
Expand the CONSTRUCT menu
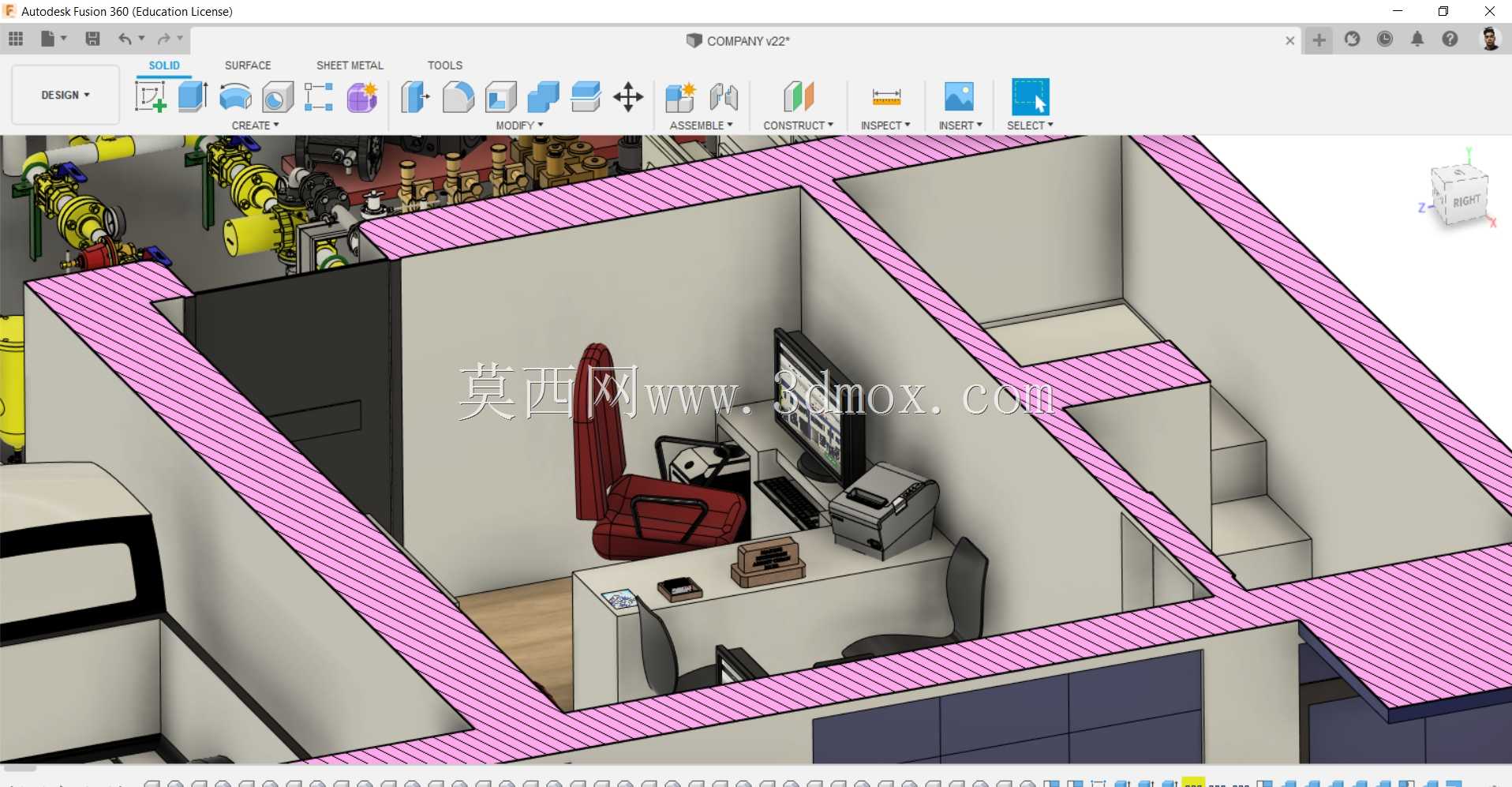pyautogui.click(x=798, y=126)
